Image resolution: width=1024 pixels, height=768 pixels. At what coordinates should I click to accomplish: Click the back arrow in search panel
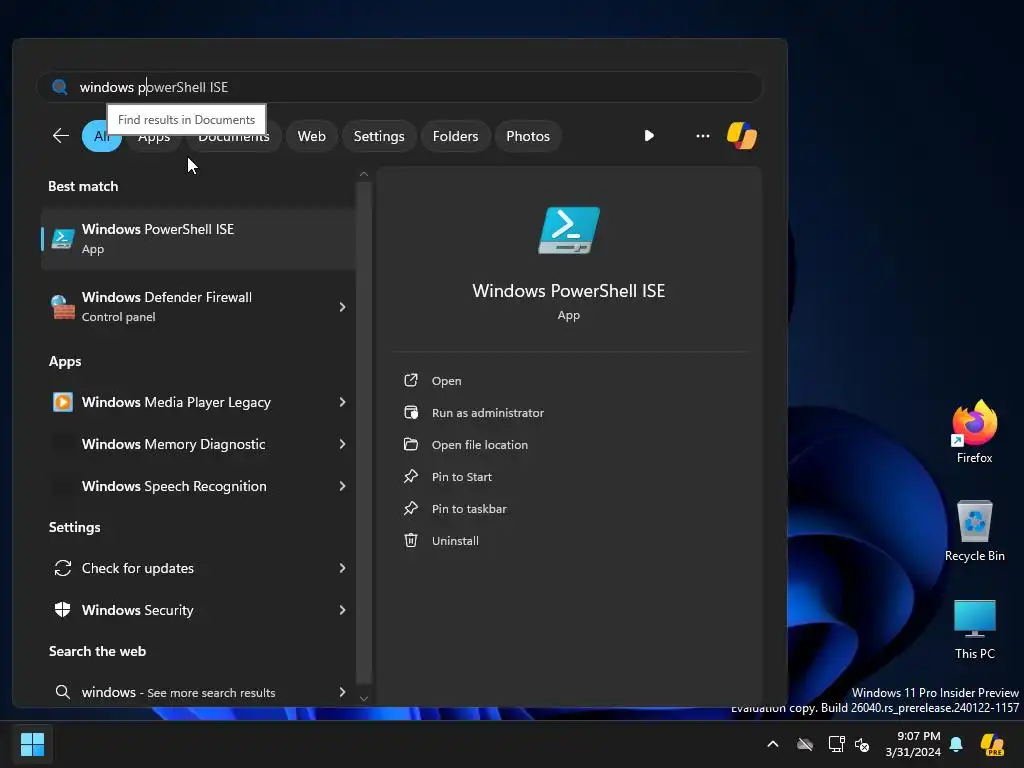click(x=61, y=136)
